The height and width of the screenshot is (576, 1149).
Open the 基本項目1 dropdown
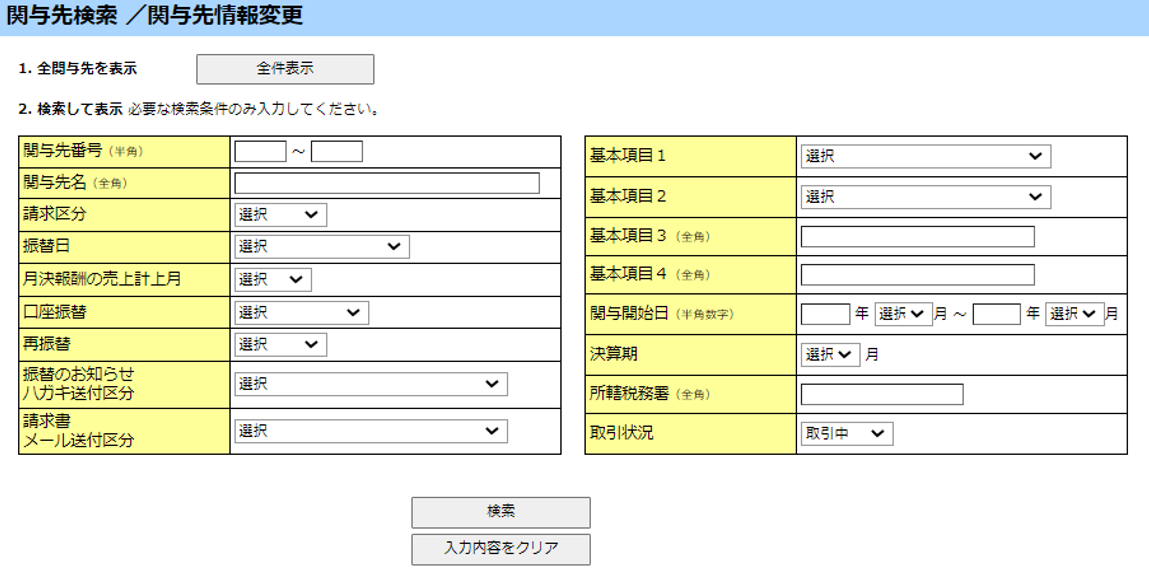tap(925, 157)
